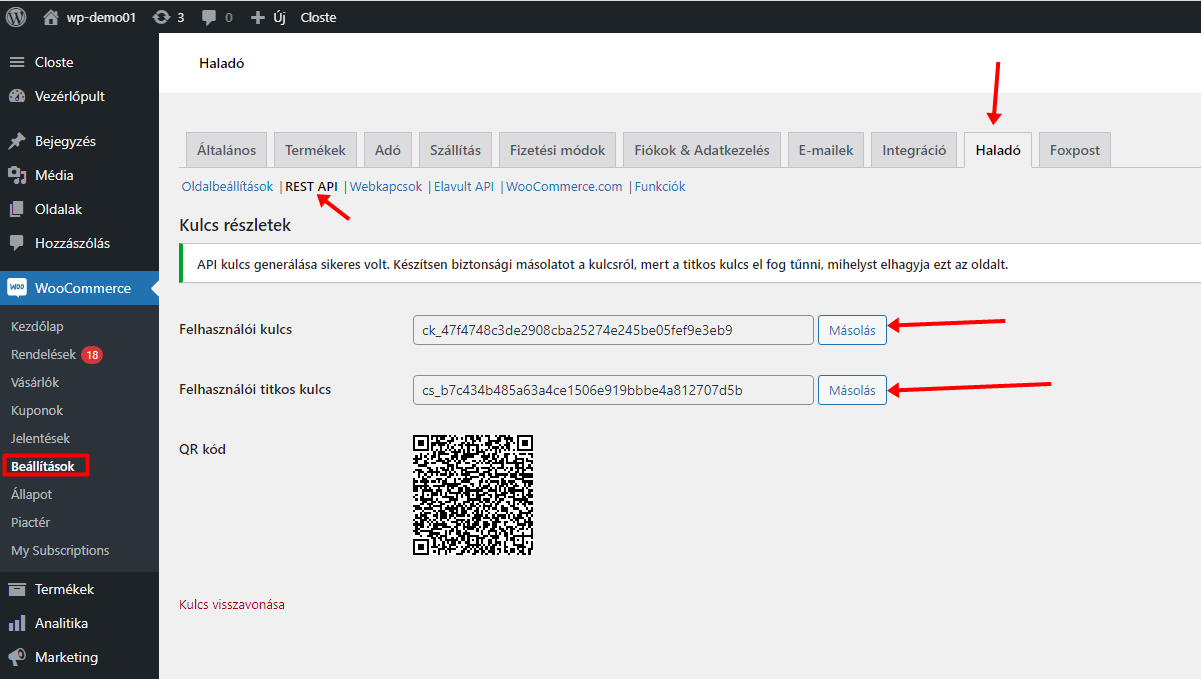Click the QR kód image
The height and width of the screenshot is (679, 1201).
click(473, 495)
